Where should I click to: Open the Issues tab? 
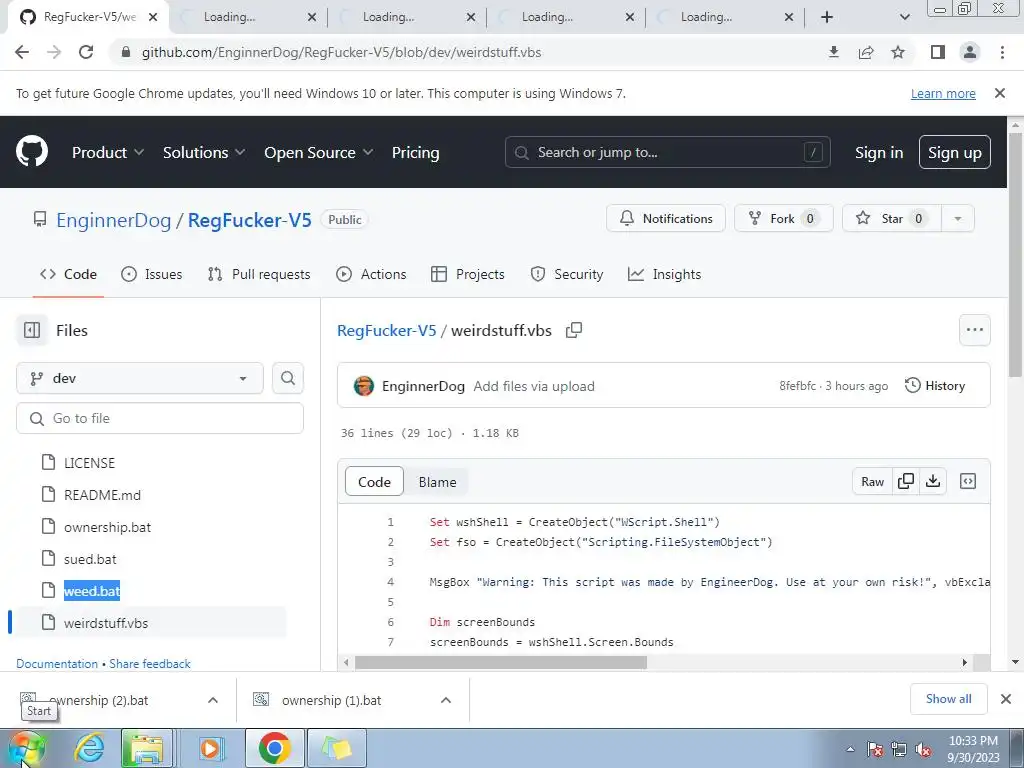pos(152,274)
